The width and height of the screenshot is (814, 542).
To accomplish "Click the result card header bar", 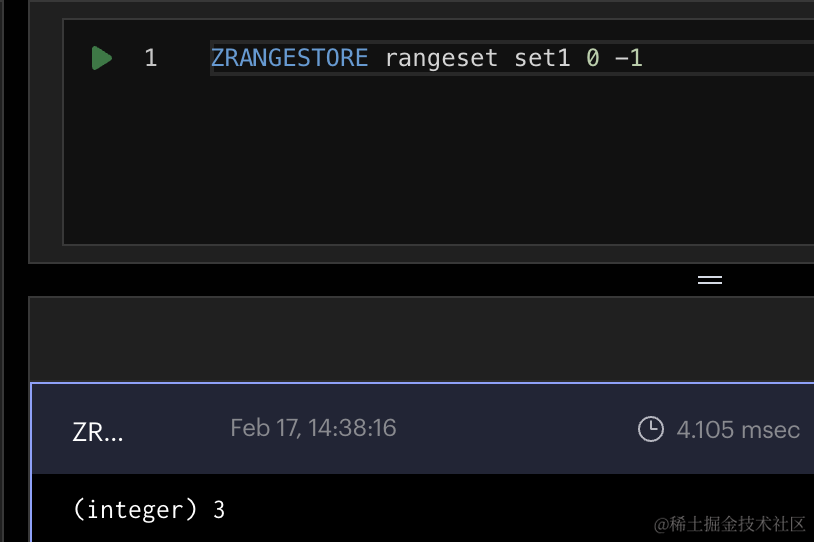I will pyautogui.click(x=500, y=430).
